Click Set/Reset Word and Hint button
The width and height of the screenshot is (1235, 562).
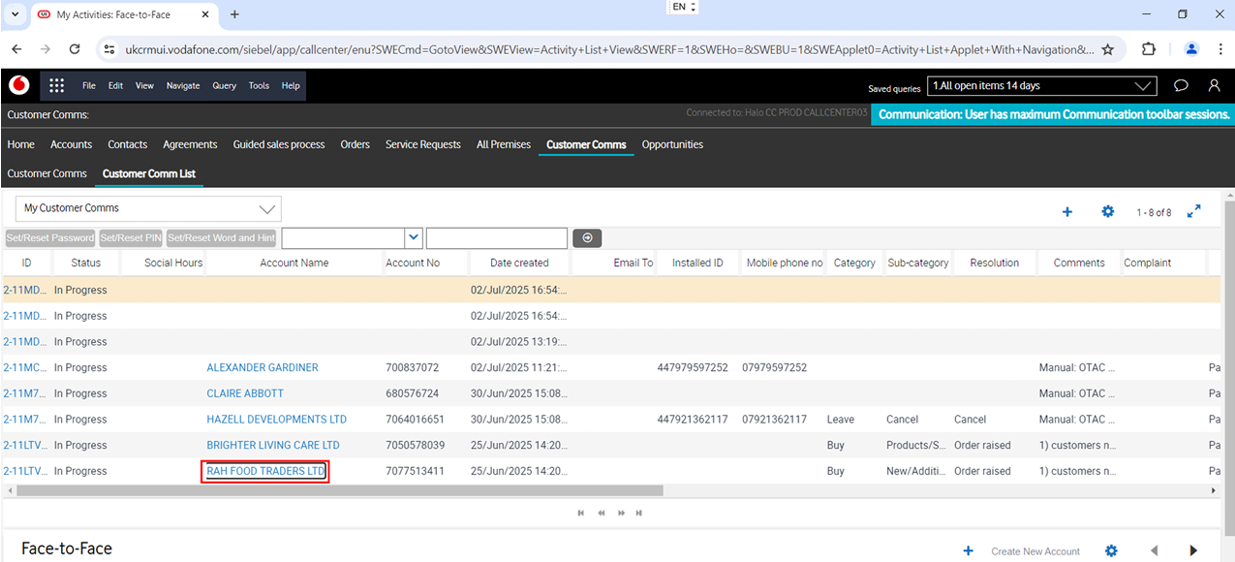(x=222, y=238)
